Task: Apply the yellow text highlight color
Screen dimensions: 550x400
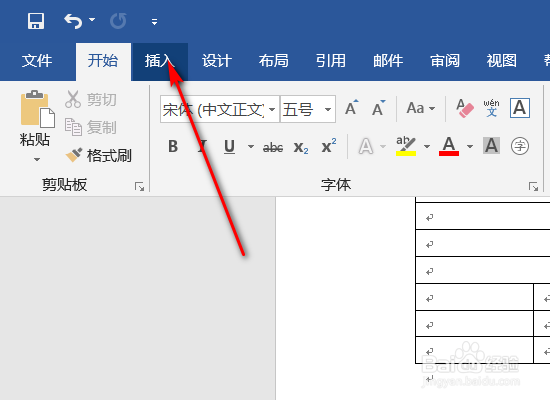Action: pyautogui.click(x=406, y=146)
